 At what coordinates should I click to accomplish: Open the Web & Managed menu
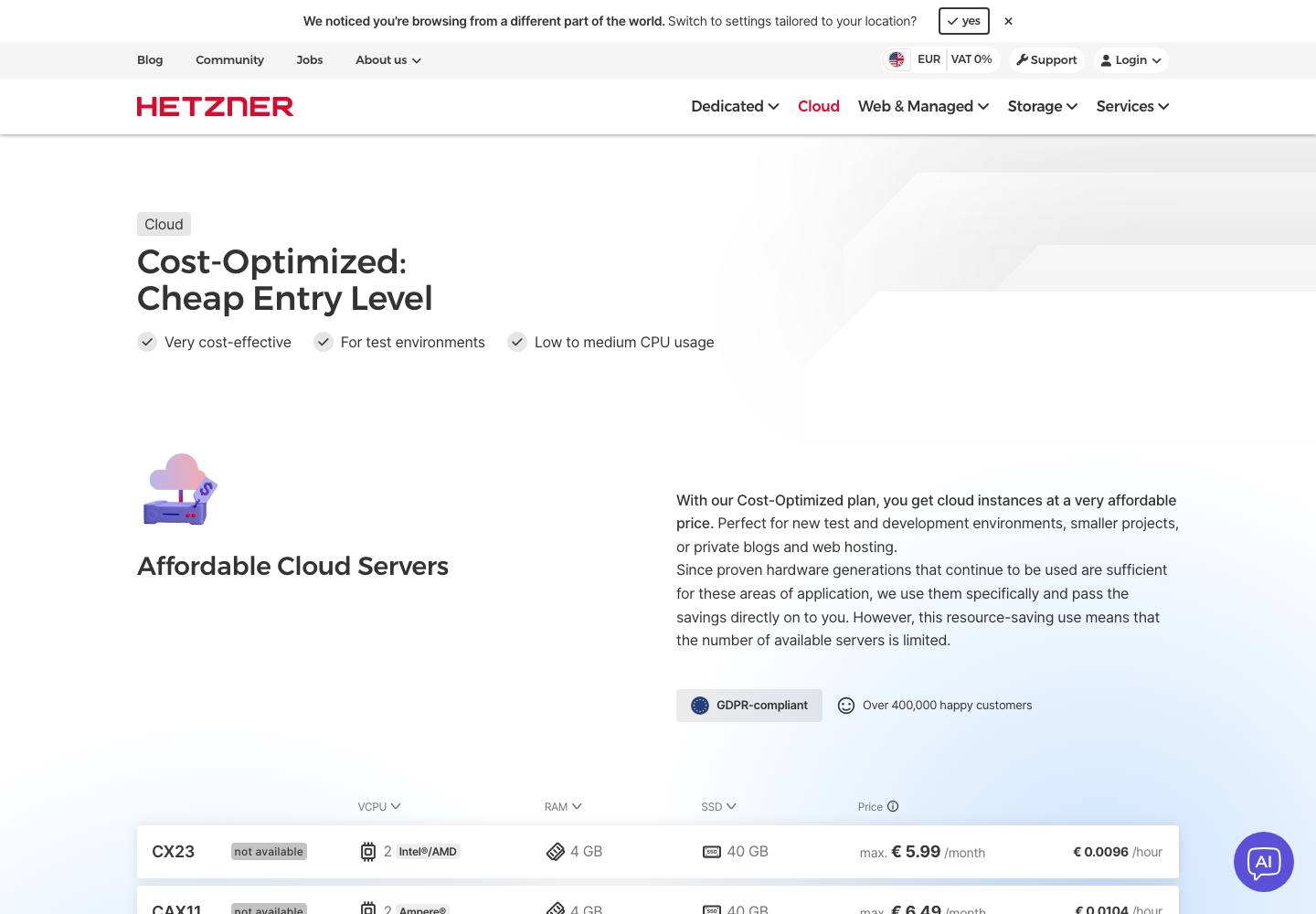(x=923, y=106)
